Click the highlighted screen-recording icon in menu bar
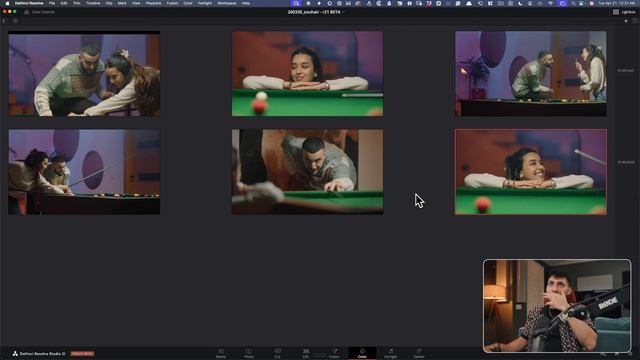This screenshot has height=360, width=640. tap(296, 3)
